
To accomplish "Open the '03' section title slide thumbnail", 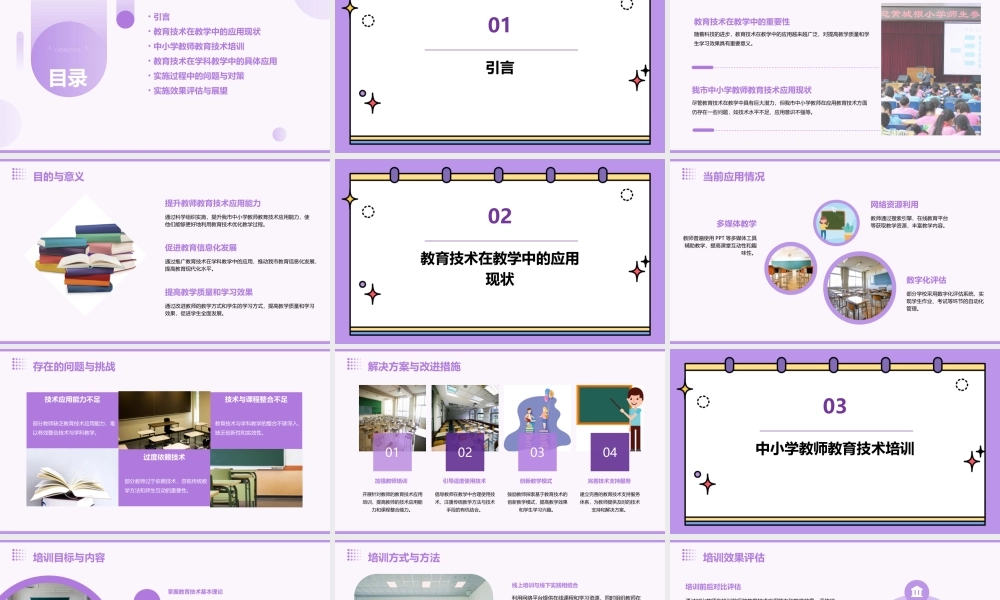I will click(835, 441).
